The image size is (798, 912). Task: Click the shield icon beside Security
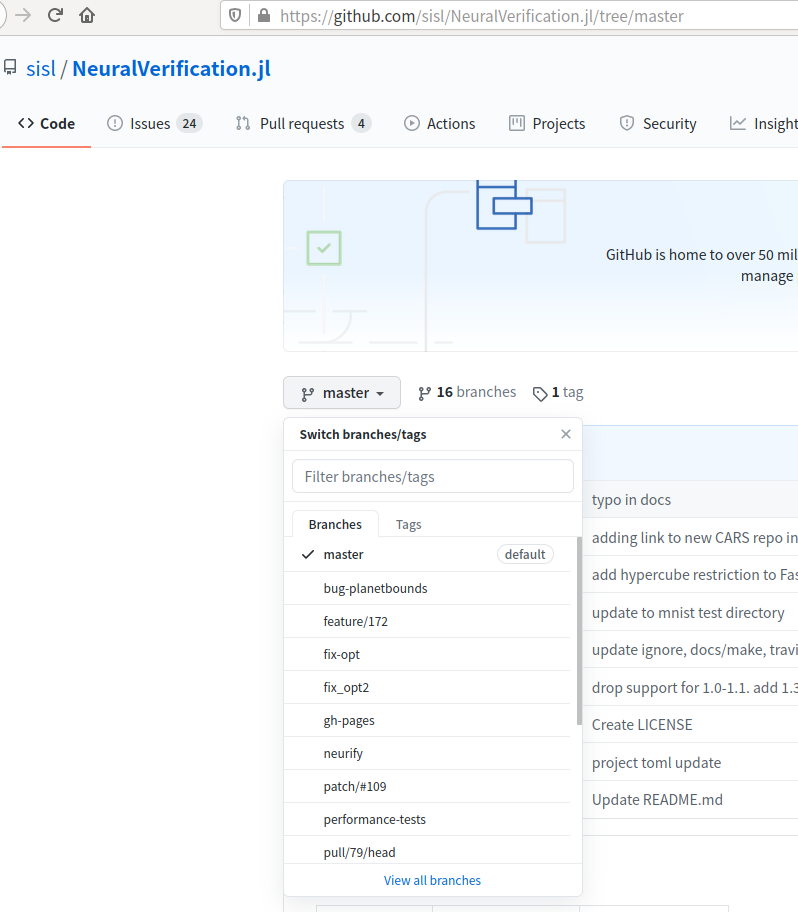coord(627,123)
